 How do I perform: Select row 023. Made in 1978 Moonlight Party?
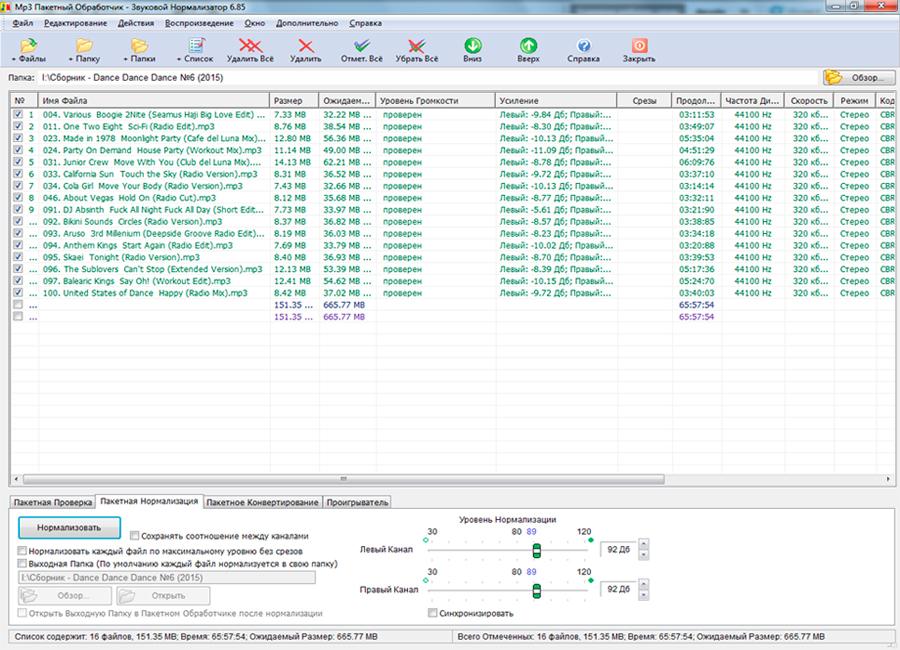click(x=453, y=138)
